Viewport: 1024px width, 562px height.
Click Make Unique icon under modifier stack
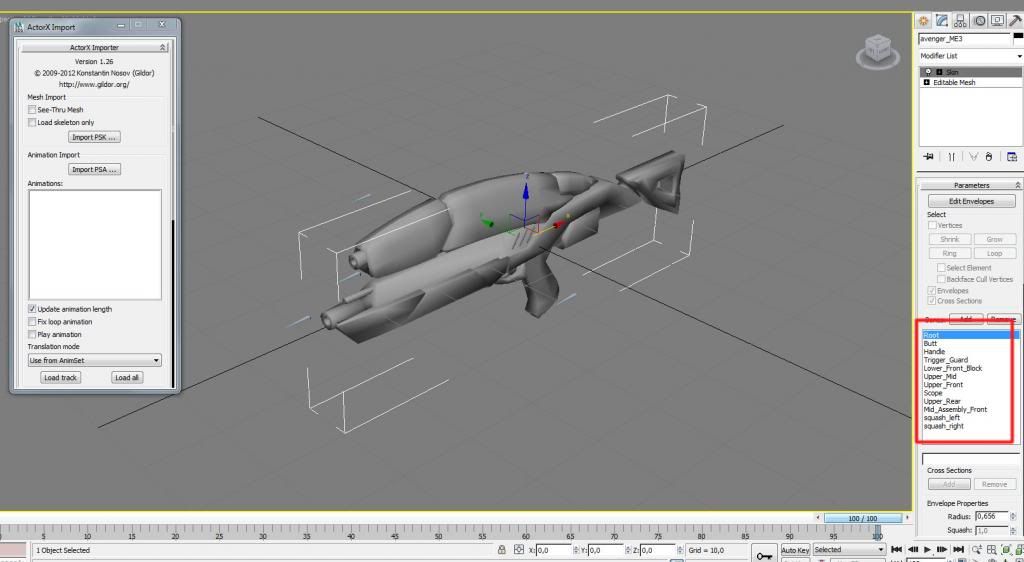(x=973, y=157)
